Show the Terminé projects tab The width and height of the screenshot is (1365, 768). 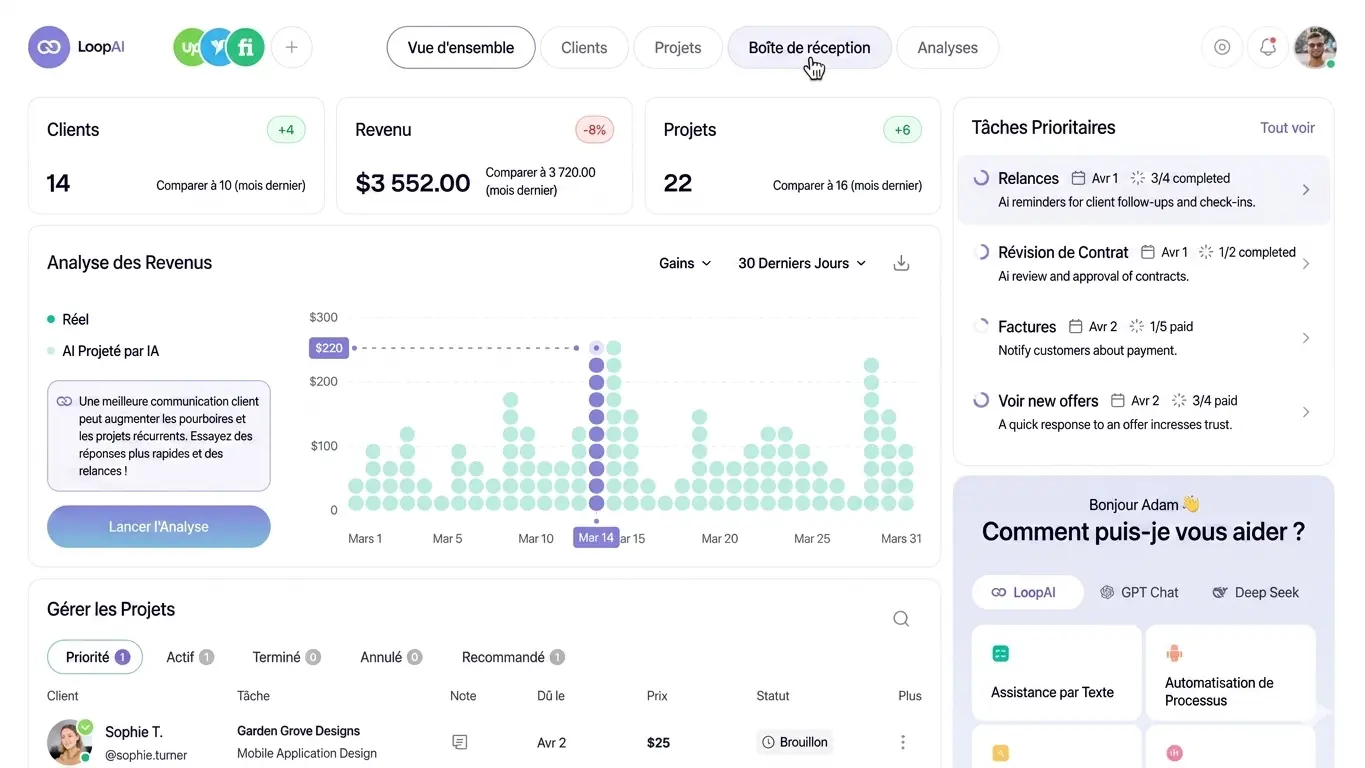click(286, 657)
